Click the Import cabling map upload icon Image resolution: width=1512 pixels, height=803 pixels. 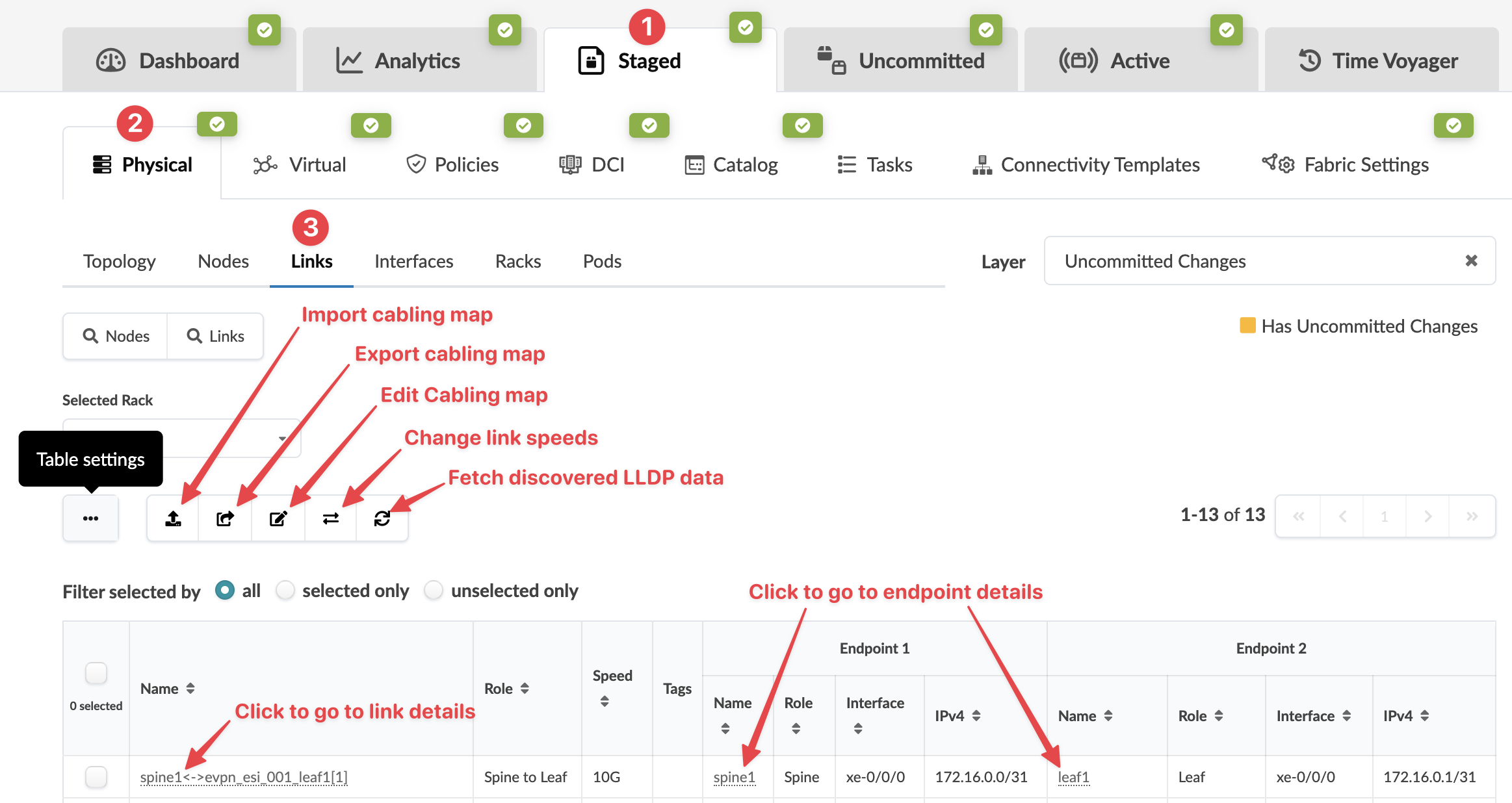[x=173, y=518]
